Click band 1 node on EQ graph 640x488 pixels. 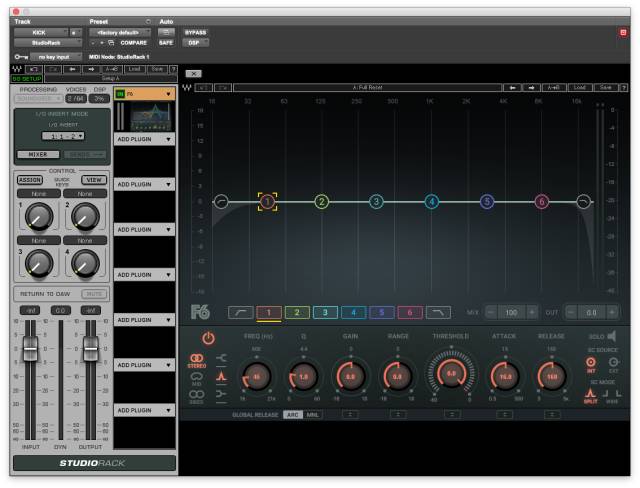coord(267,202)
